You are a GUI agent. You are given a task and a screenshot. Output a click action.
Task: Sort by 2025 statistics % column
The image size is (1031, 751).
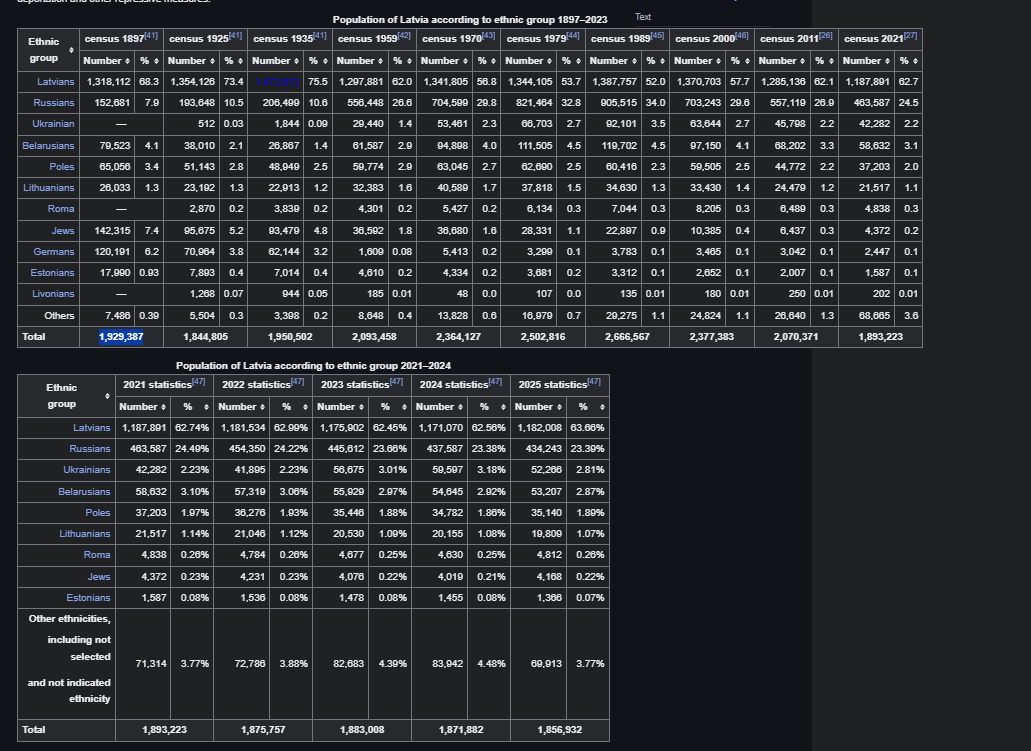point(588,406)
